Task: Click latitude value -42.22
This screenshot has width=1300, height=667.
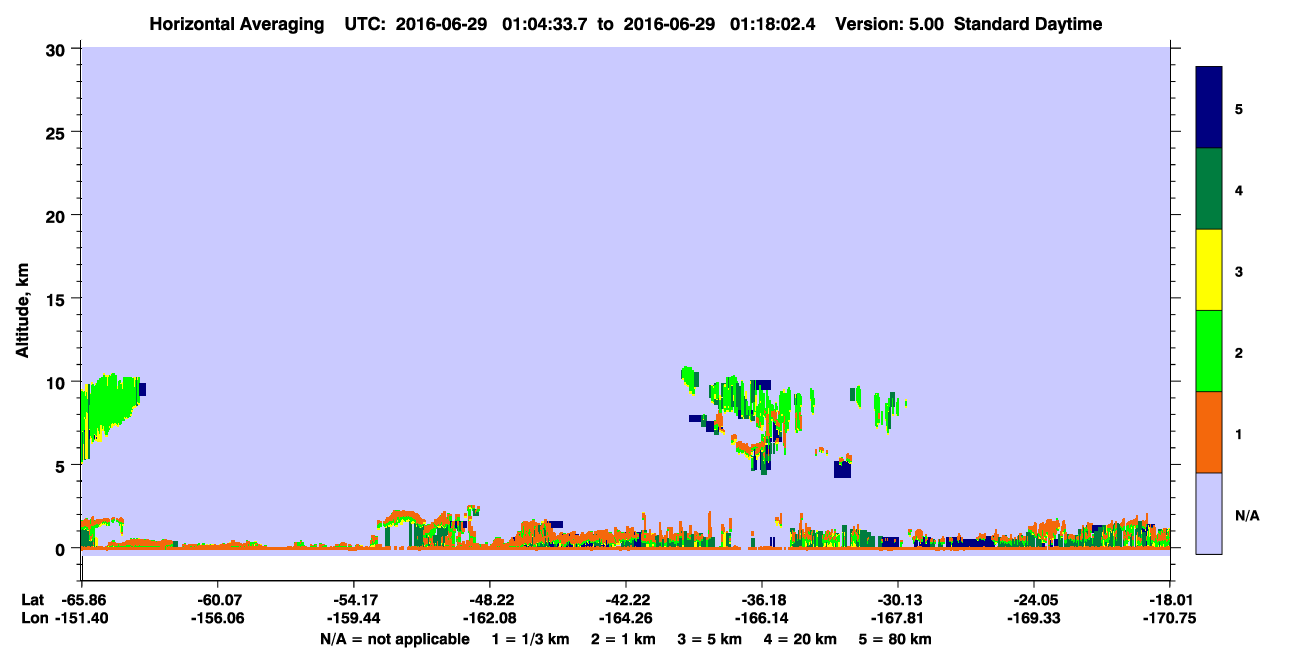Action: [x=626, y=600]
